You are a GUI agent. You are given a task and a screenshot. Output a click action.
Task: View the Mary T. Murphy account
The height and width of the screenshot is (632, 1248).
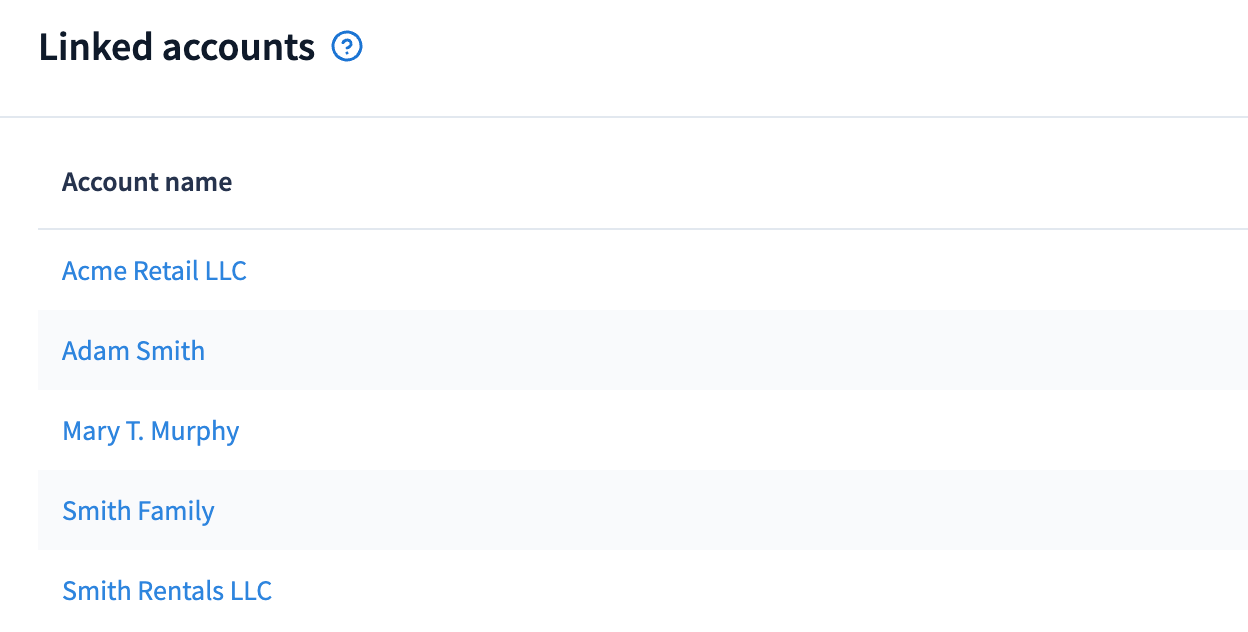coord(150,431)
